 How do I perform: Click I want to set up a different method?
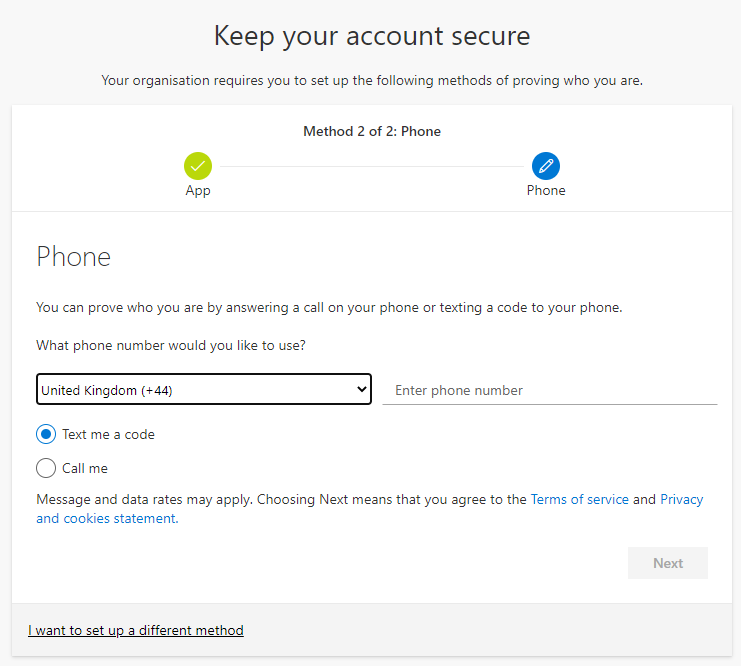[136, 630]
